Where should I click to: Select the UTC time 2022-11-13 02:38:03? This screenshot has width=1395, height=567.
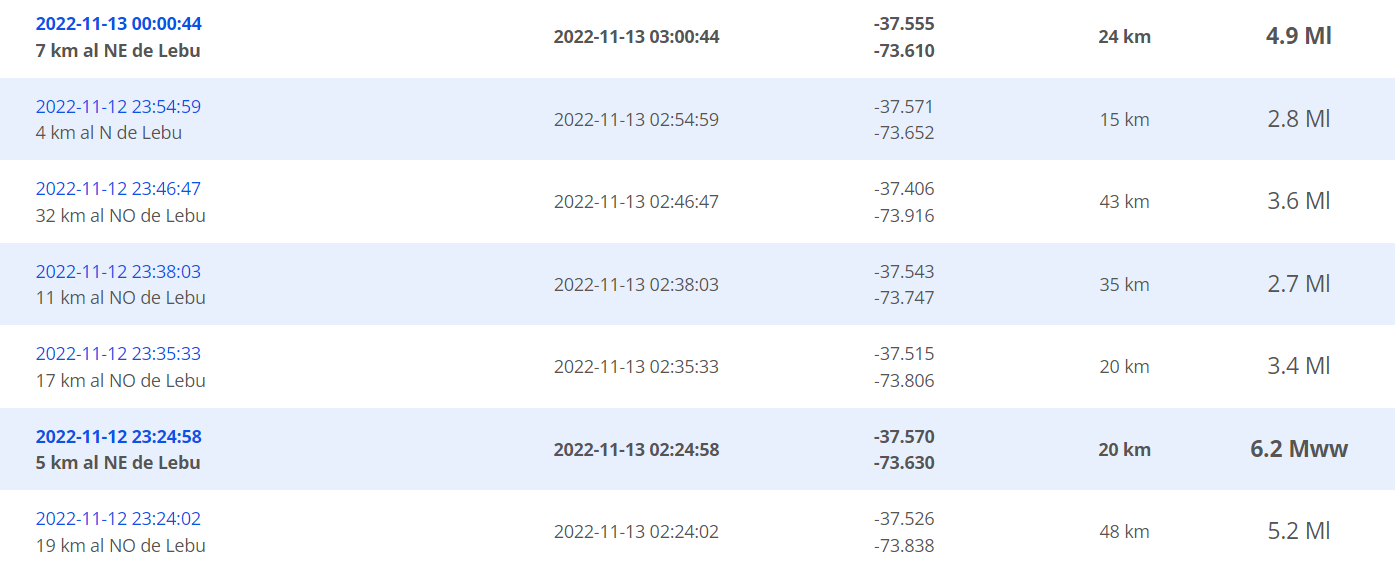pyautogui.click(x=636, y=285)
